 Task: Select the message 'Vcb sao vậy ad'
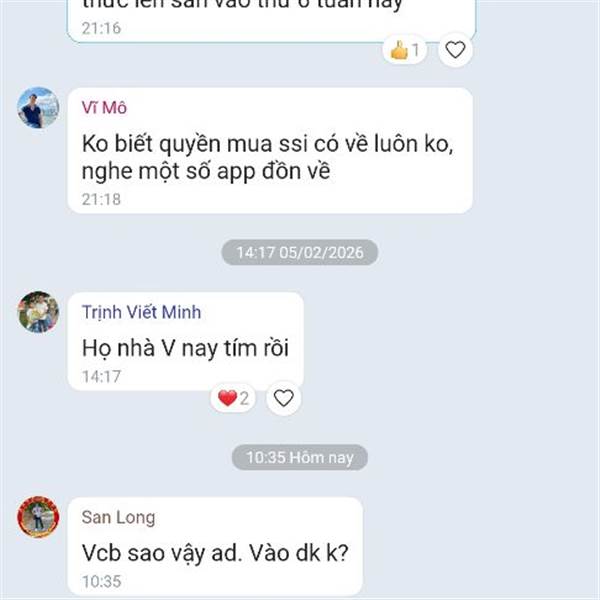pos(215,546)
